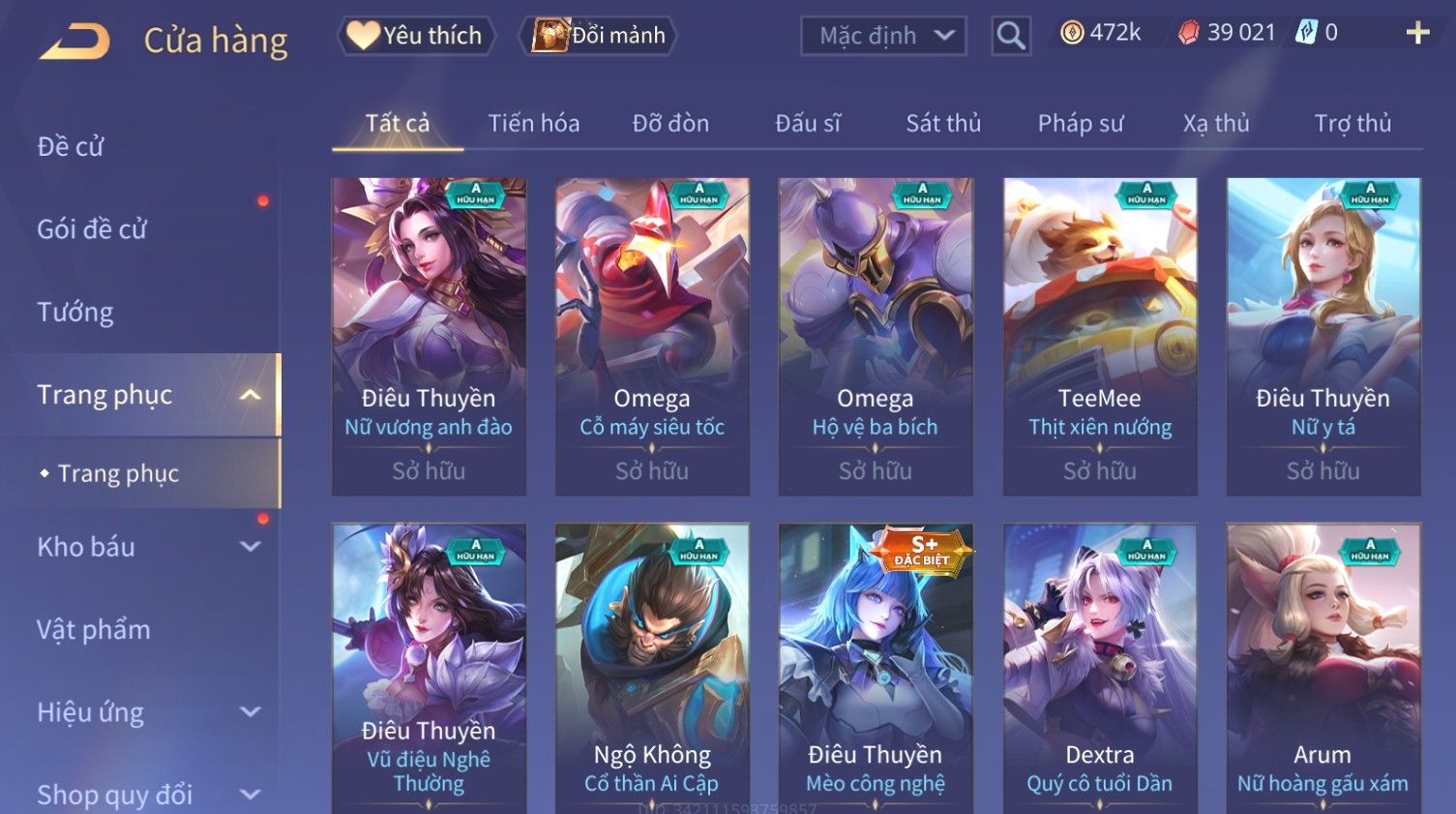Click the golden back arrow icon
Screen dimensions: 1456x814
(x=74, y=42)
